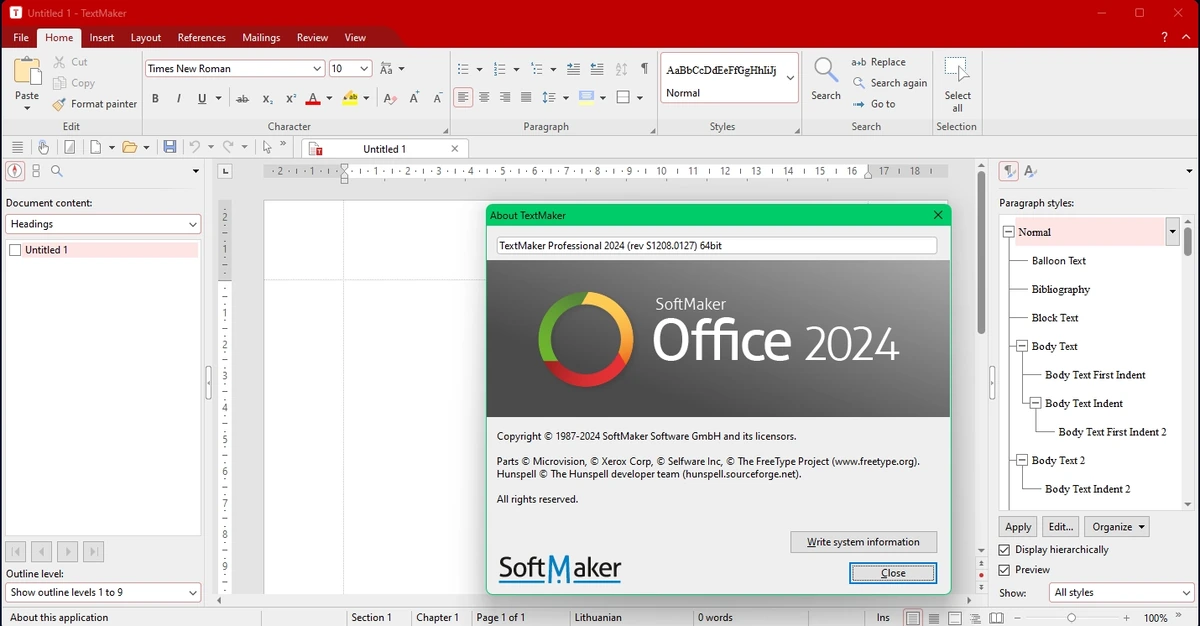1200x626 pixels.
Task: Switch to the References ribbon tab
Action: 202,37
